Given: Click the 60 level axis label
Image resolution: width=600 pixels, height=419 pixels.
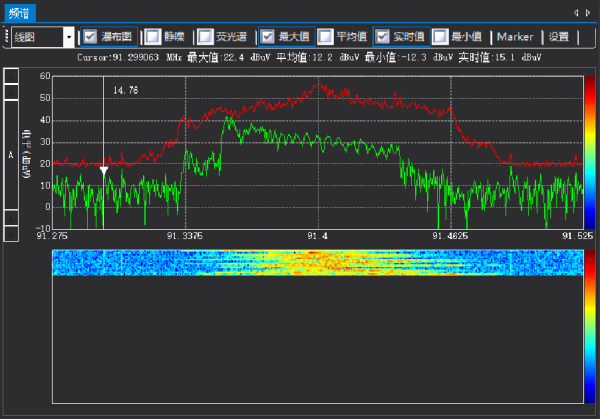Looking at the screenshot, I should point(45,76).
